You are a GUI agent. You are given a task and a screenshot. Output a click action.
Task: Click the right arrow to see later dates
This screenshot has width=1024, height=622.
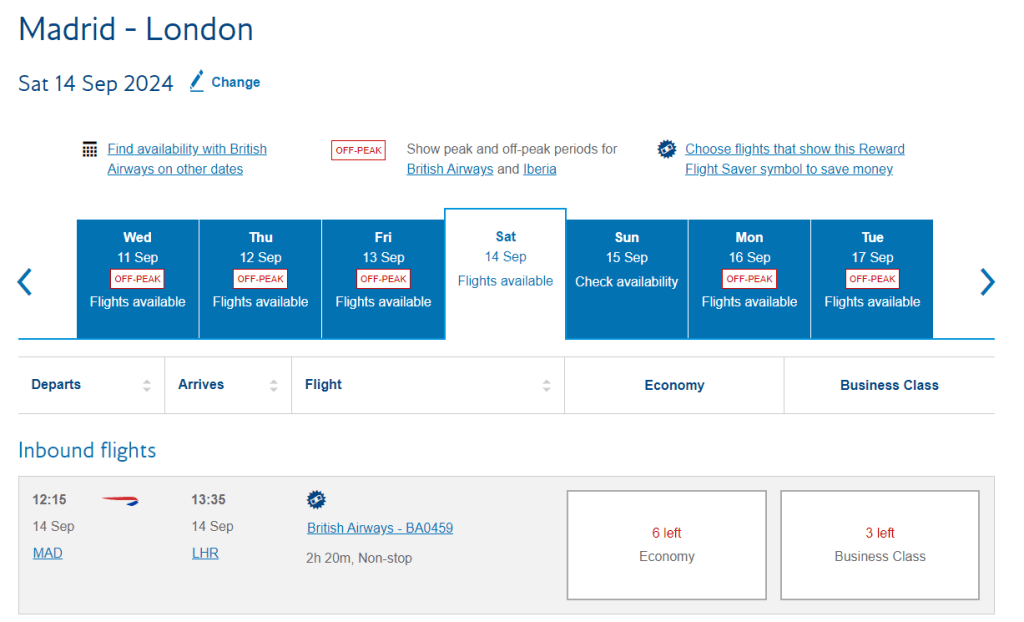pos(988,282)
